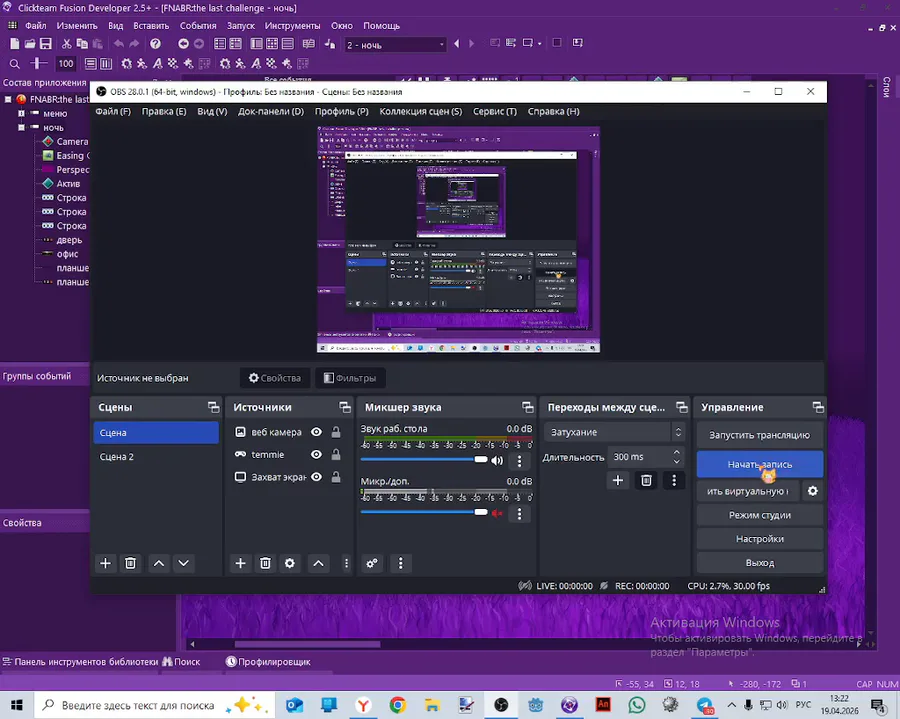The height and width of the screenshot is (719, 900).
Task: Open OBS Файл (F) menu
Action: [113, 111]
